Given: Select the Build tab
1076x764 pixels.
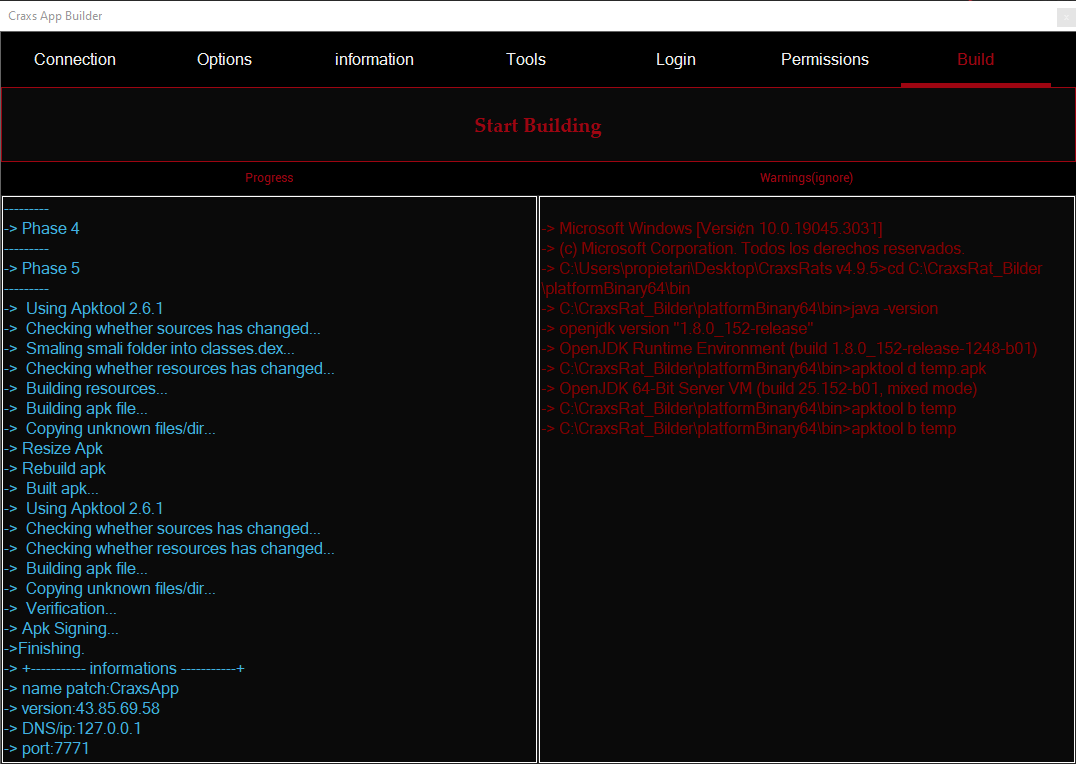Looking at the screenshot, I should [x=975, y=60].
